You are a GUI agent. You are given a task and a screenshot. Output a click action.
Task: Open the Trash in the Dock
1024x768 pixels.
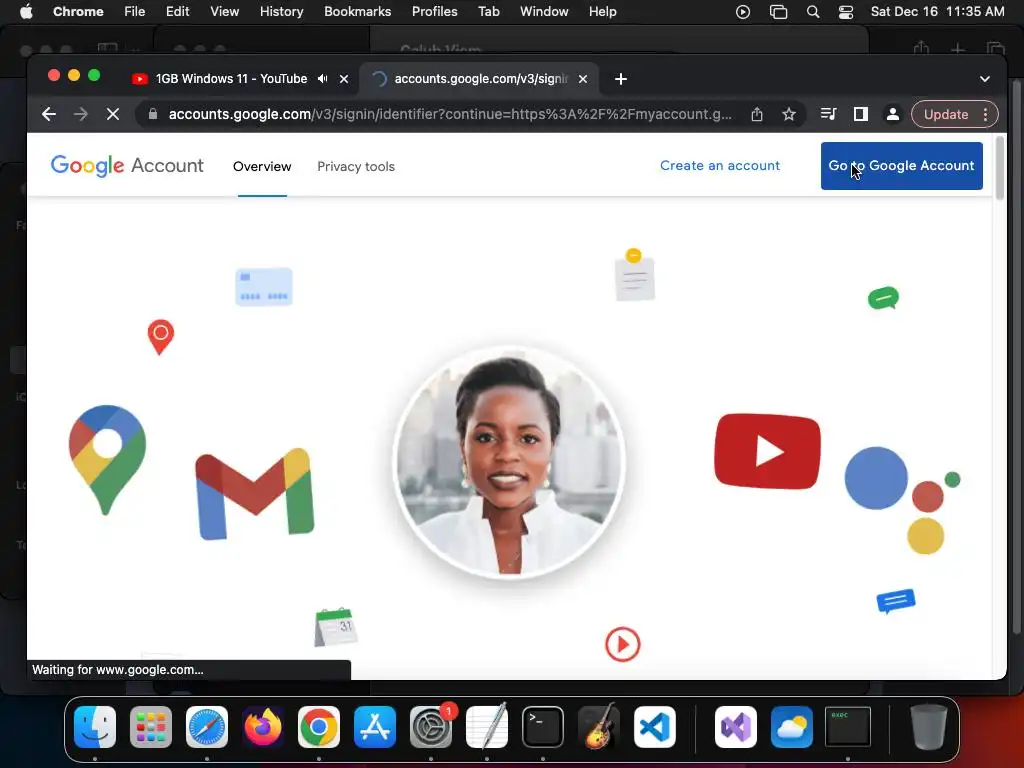coord(929,727)
